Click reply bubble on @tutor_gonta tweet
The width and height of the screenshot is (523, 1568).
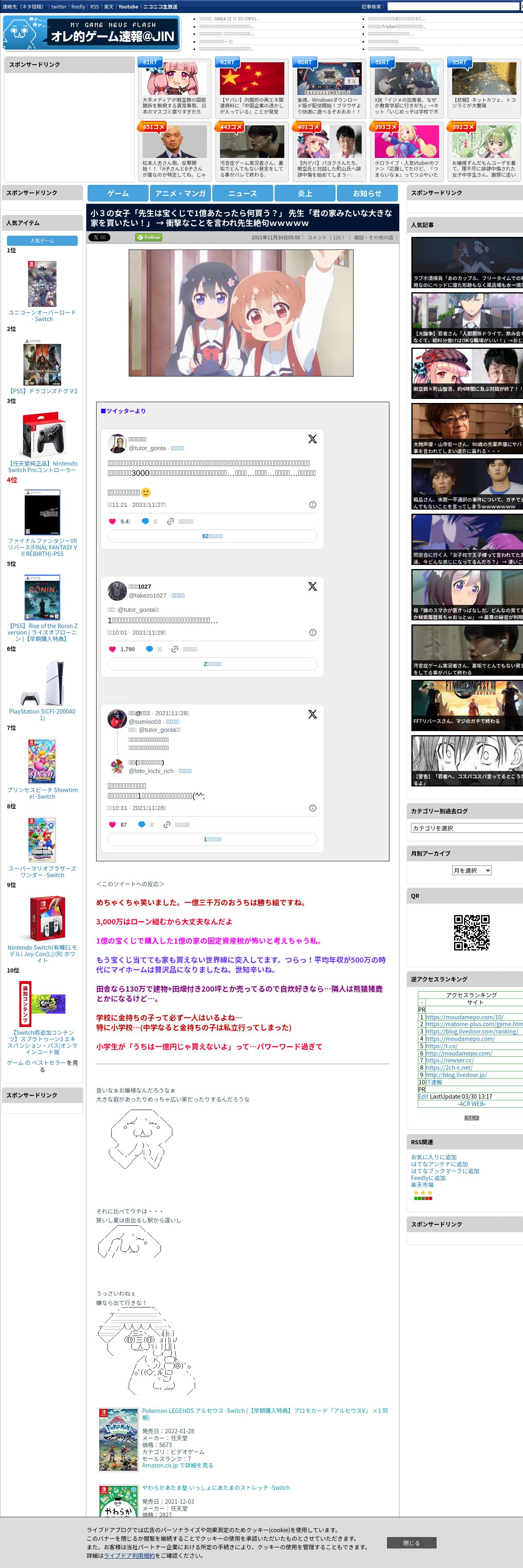[x=145, y=521]
